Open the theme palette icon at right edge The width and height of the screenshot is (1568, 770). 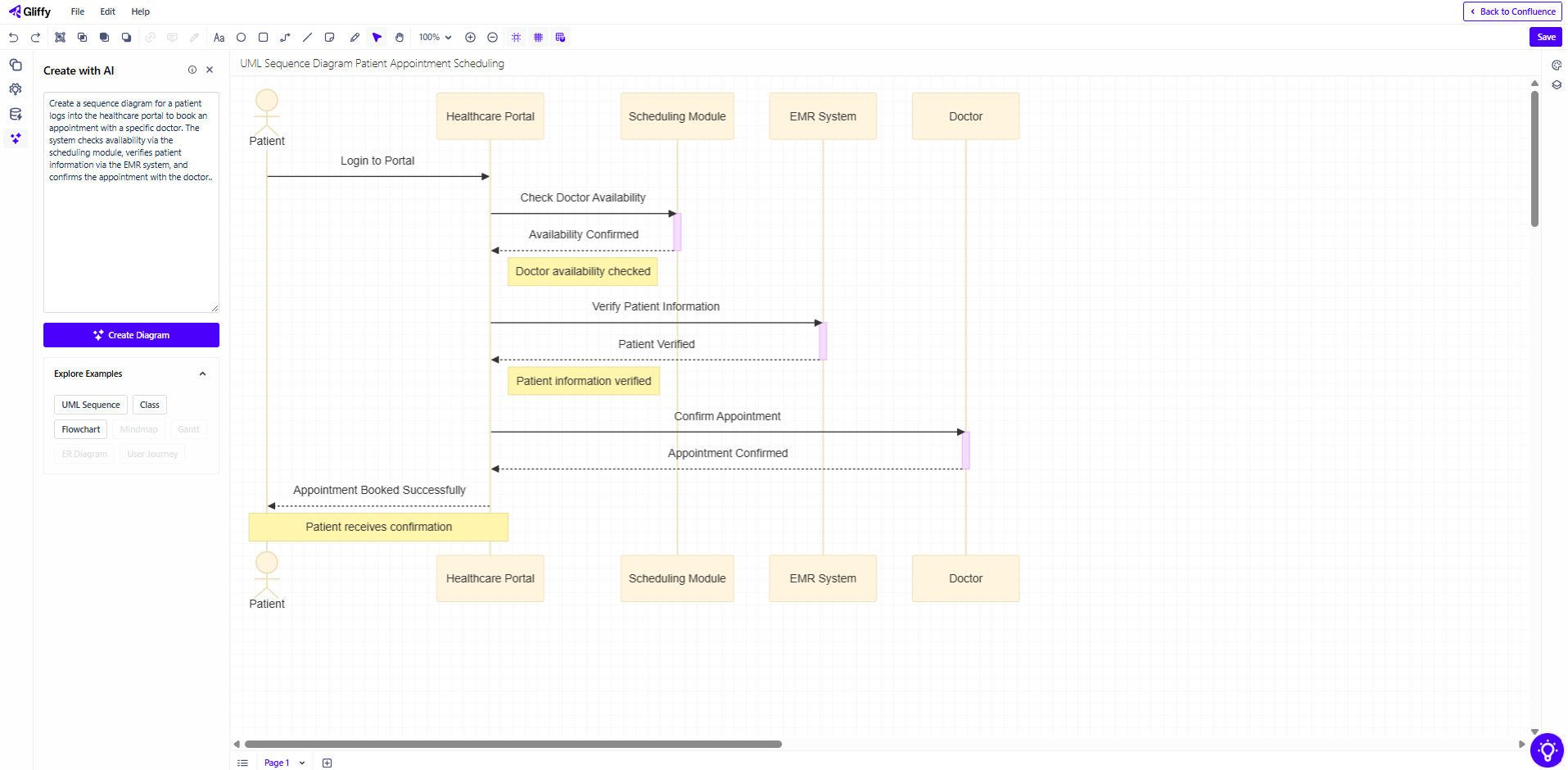pos(1557,66)
